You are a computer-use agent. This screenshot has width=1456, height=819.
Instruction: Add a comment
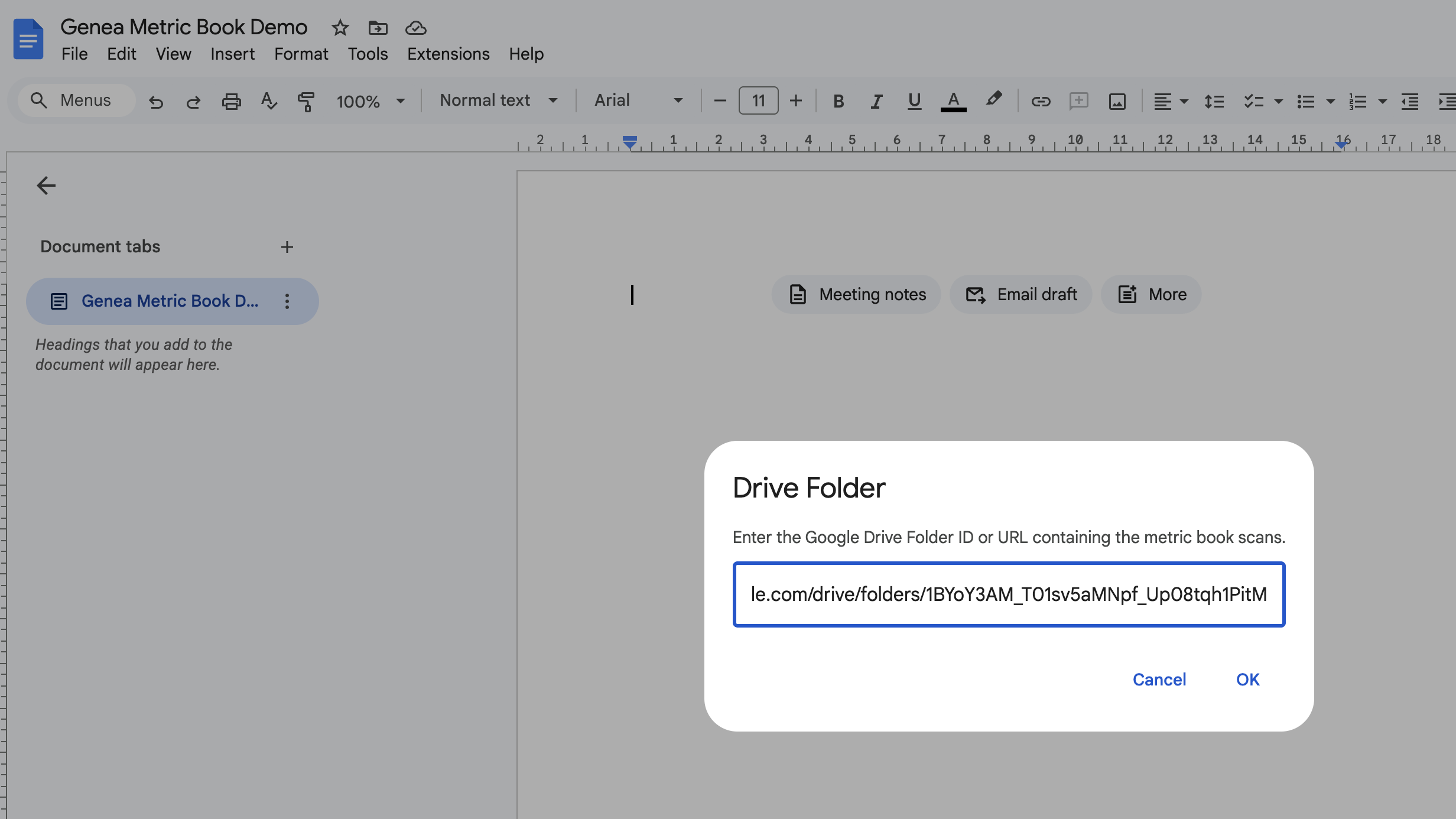[1078, 100]
